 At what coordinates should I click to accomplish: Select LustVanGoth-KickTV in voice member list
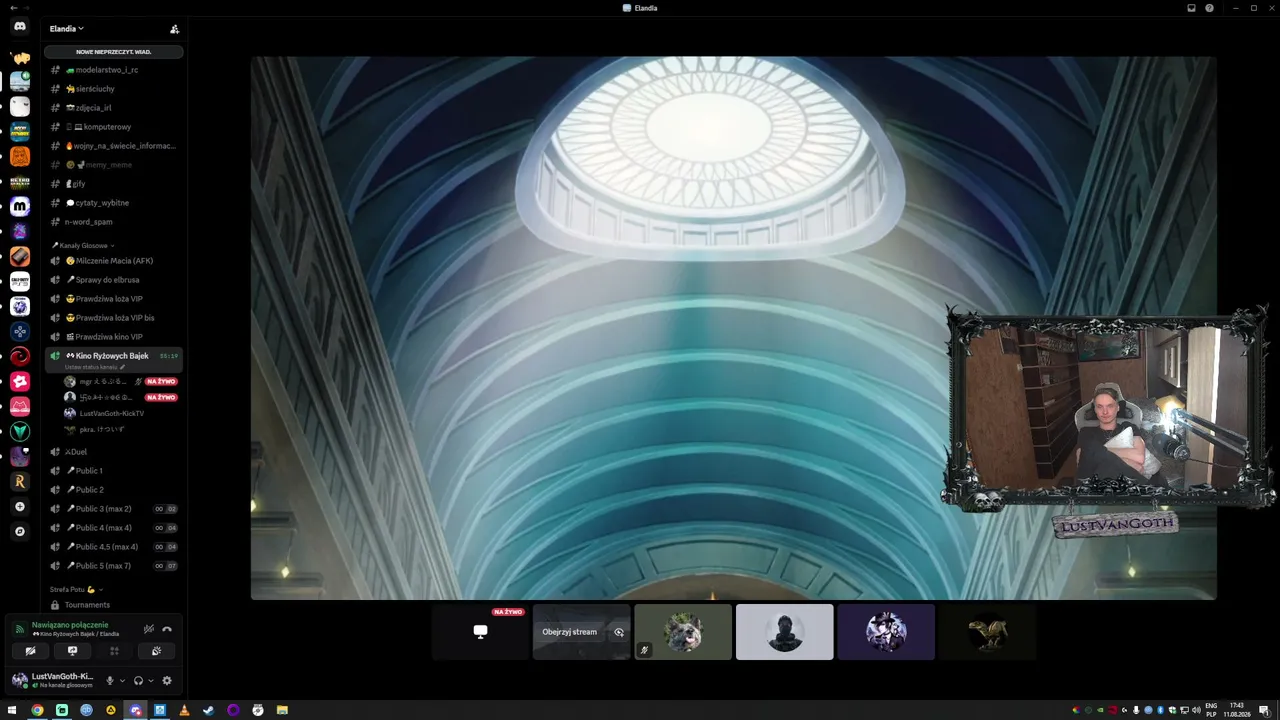coord(120,413)
